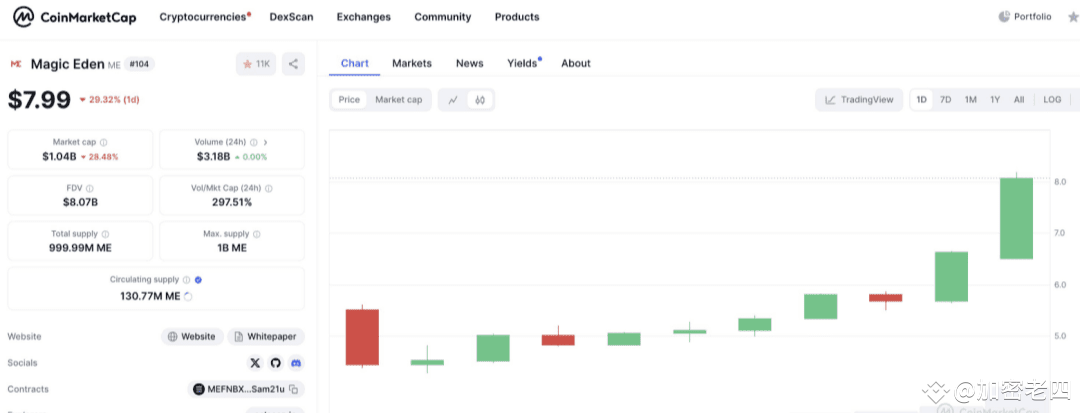Open the Exchanges menu
1080x413 pixels.
(x=364, y=17)
